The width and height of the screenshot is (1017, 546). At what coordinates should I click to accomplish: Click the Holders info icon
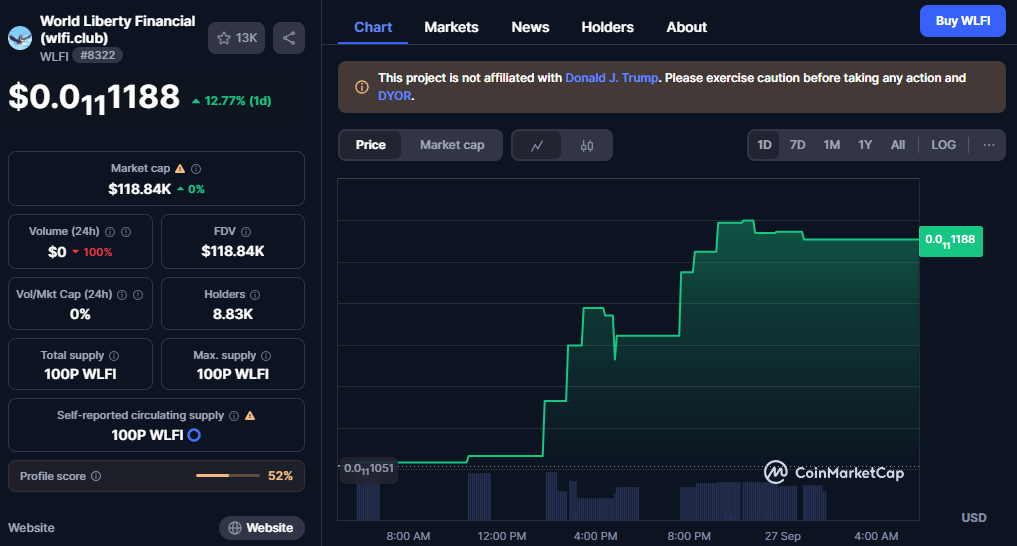(255, 295)
